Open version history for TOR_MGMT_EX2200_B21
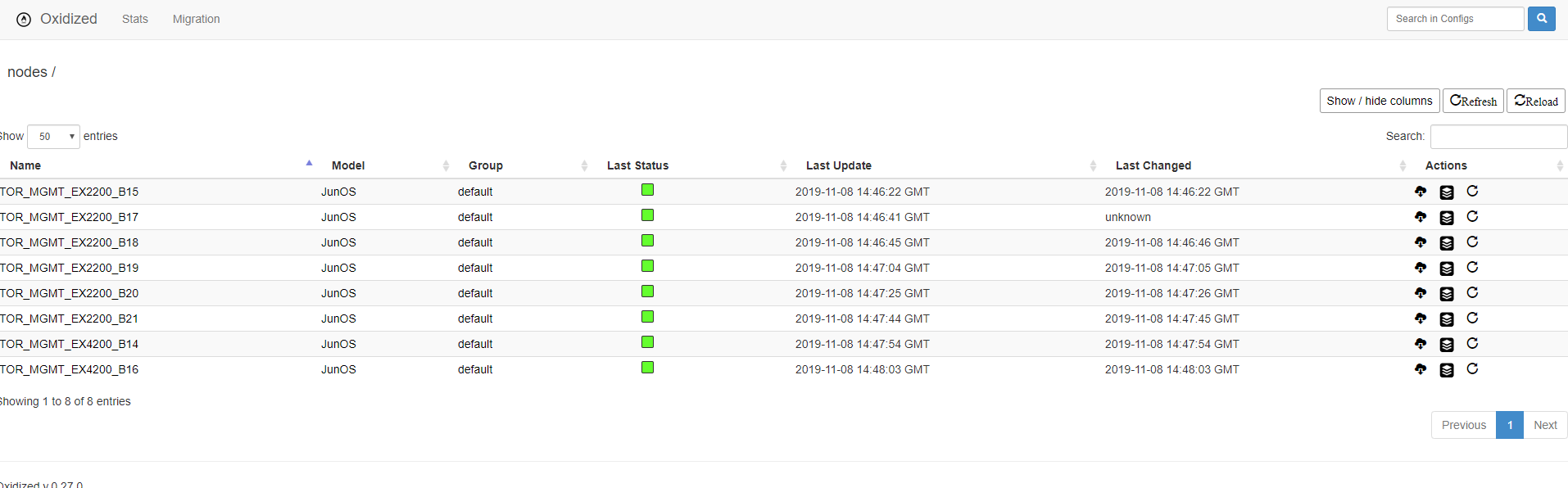The height and width of the screenshot is (488, 1568). point(1447,319)
